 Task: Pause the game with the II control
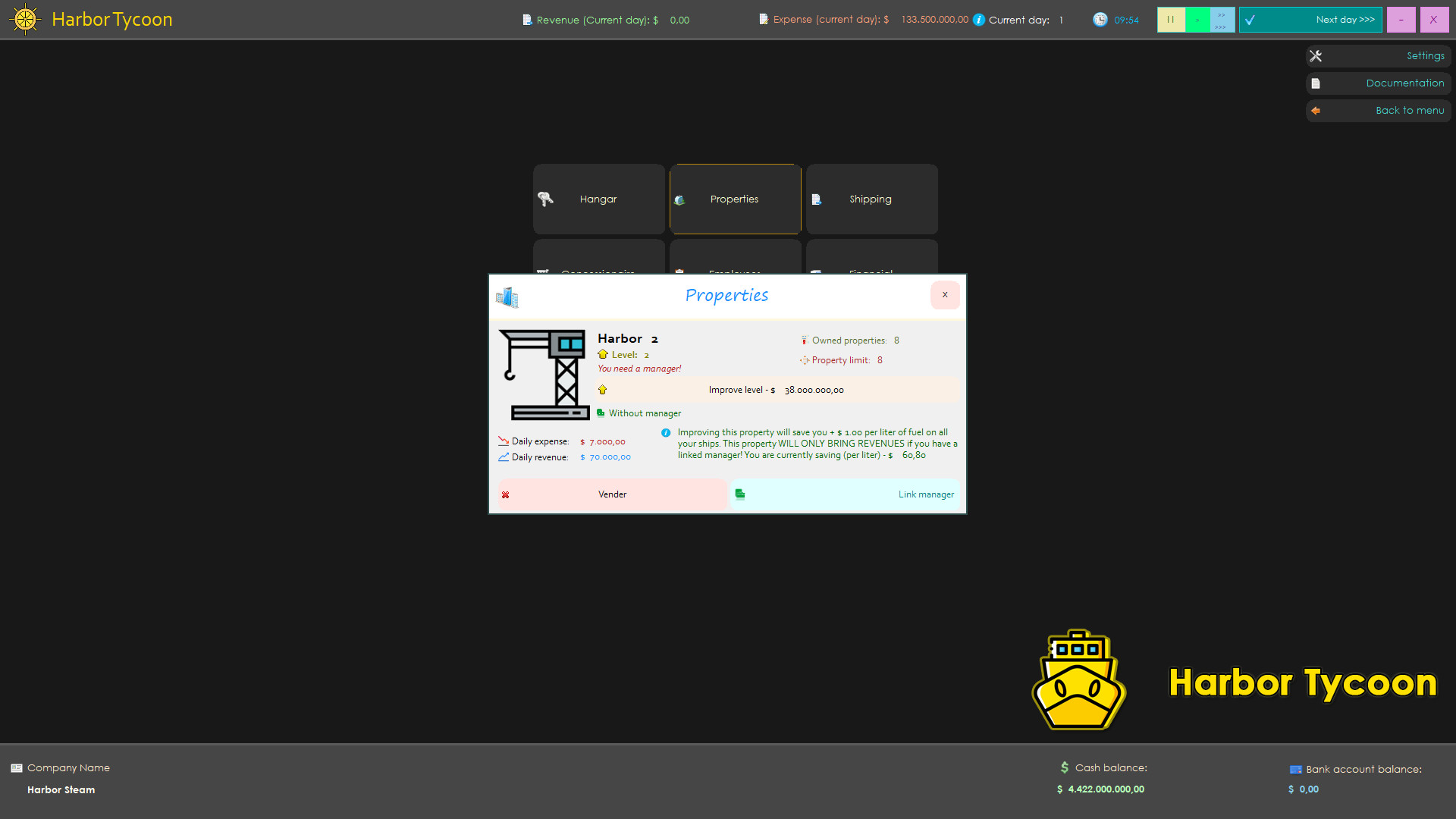[x=1171, y=20]
